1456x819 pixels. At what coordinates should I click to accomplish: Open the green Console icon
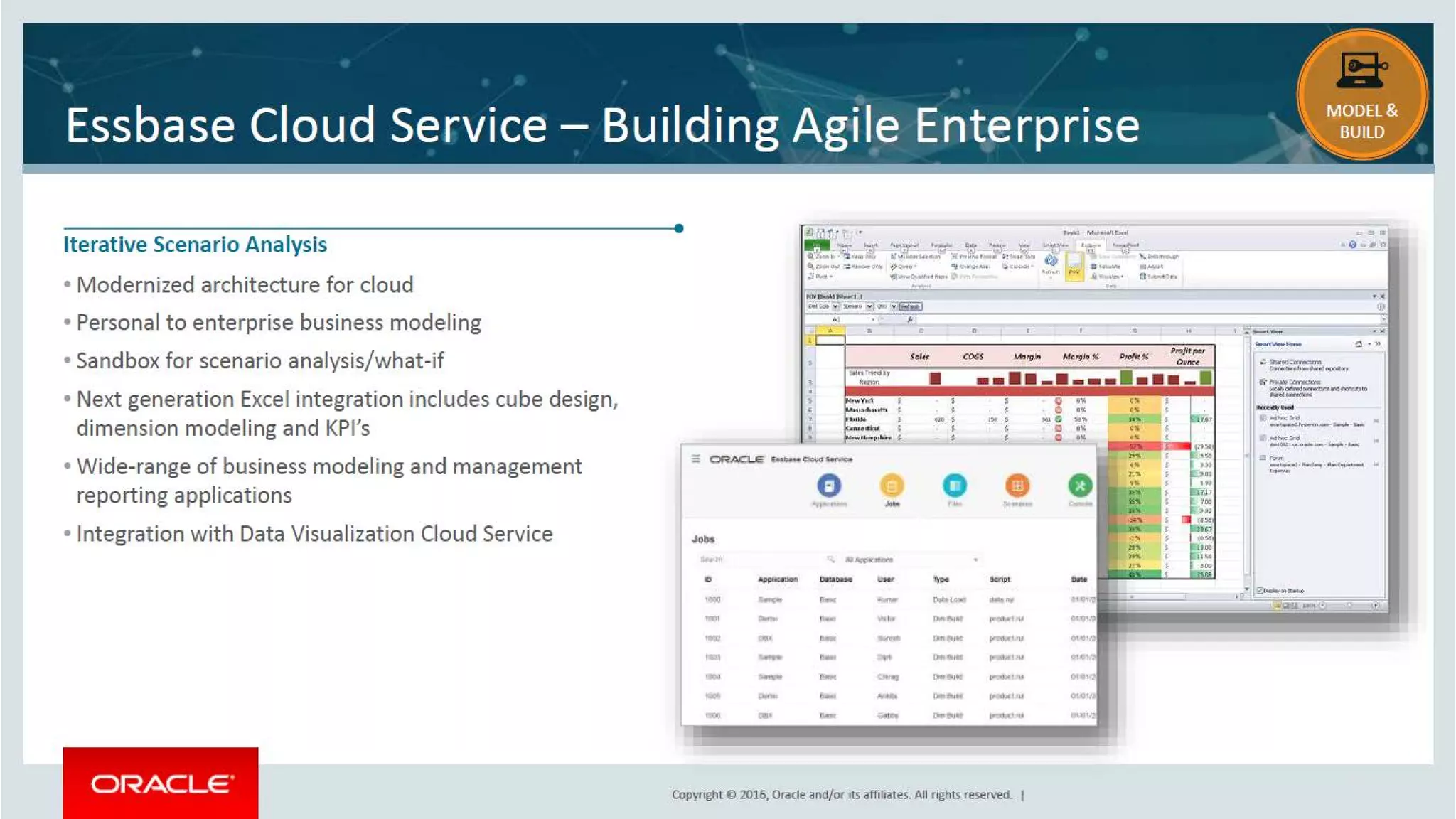point(1079,486)
